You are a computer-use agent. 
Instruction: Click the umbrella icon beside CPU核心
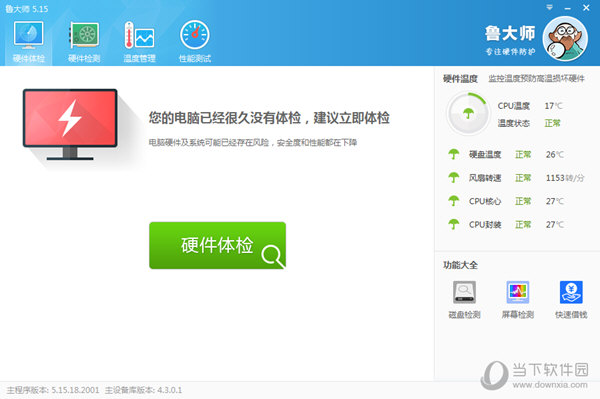point(454,201)
